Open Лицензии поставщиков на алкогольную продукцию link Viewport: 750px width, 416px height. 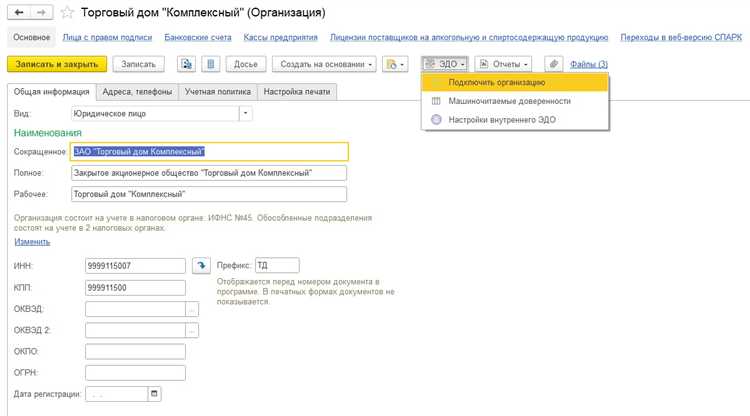point(469,37)
